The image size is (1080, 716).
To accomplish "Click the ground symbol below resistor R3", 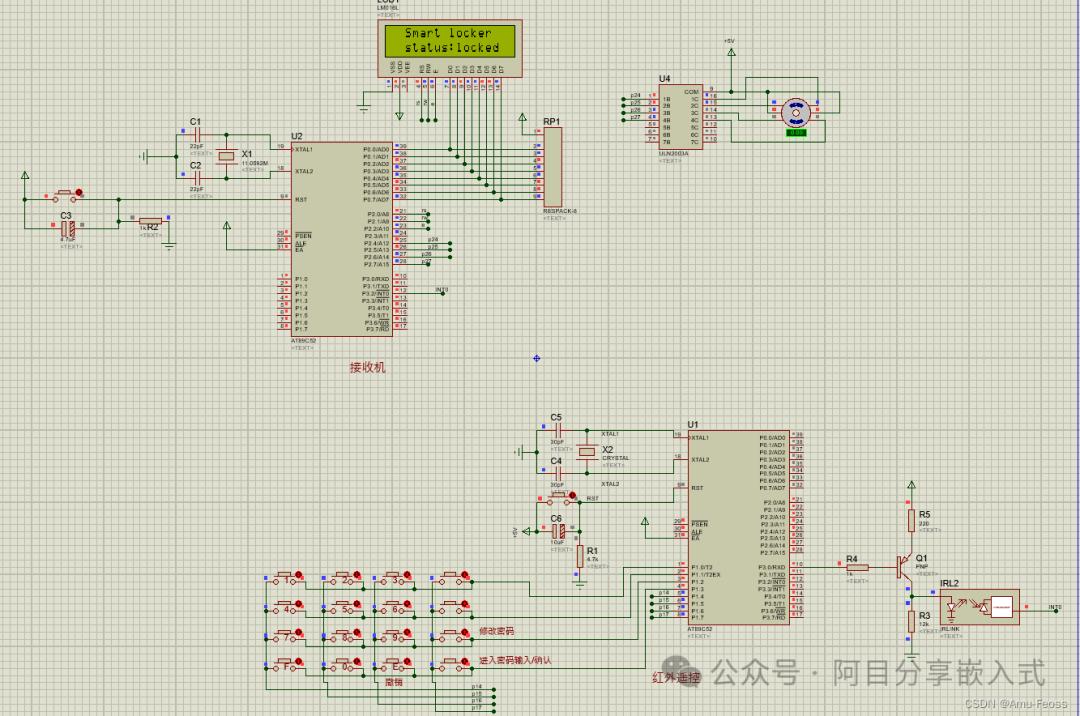I will (911, 656).
